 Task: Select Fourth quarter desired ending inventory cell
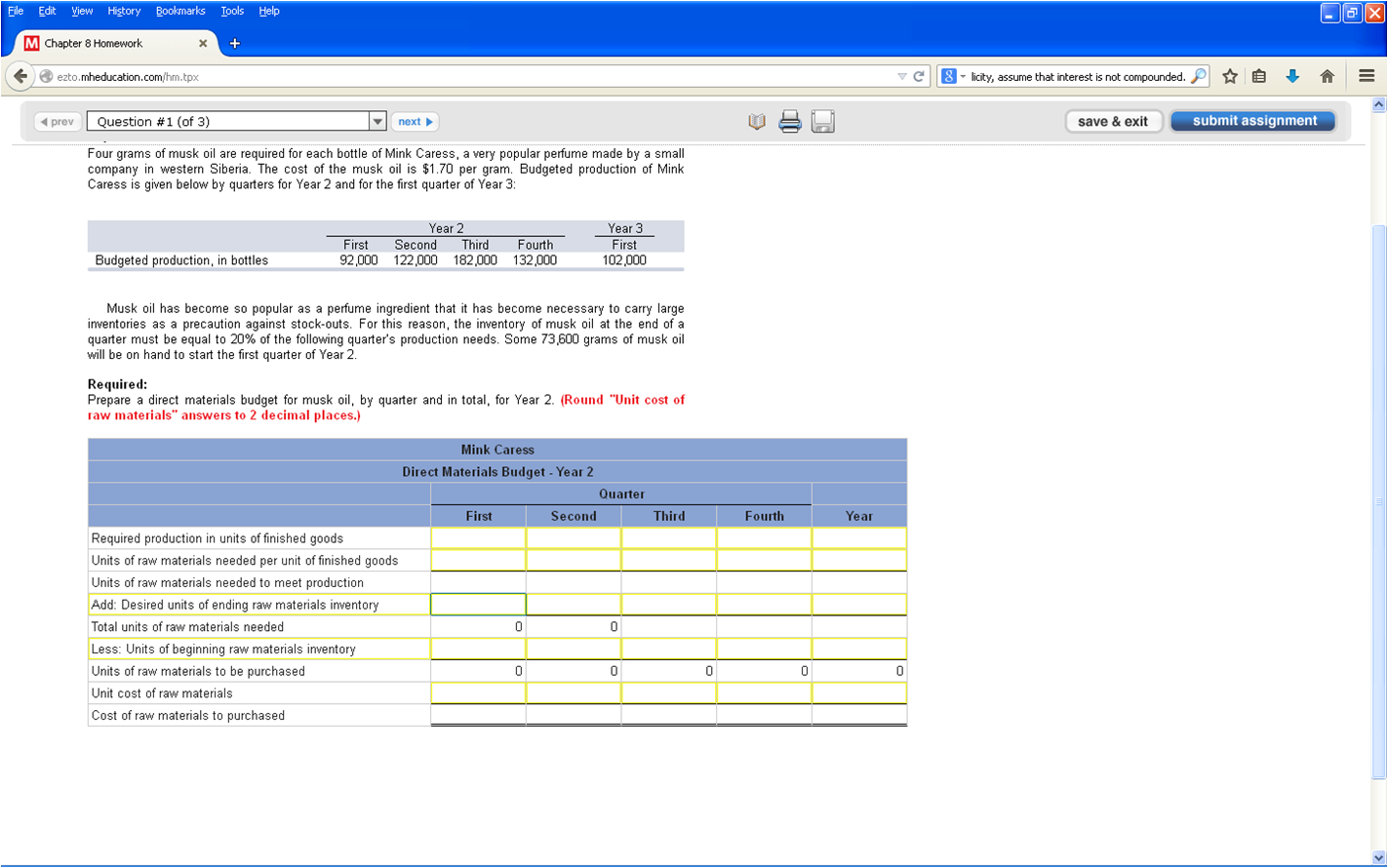[764, 605]
